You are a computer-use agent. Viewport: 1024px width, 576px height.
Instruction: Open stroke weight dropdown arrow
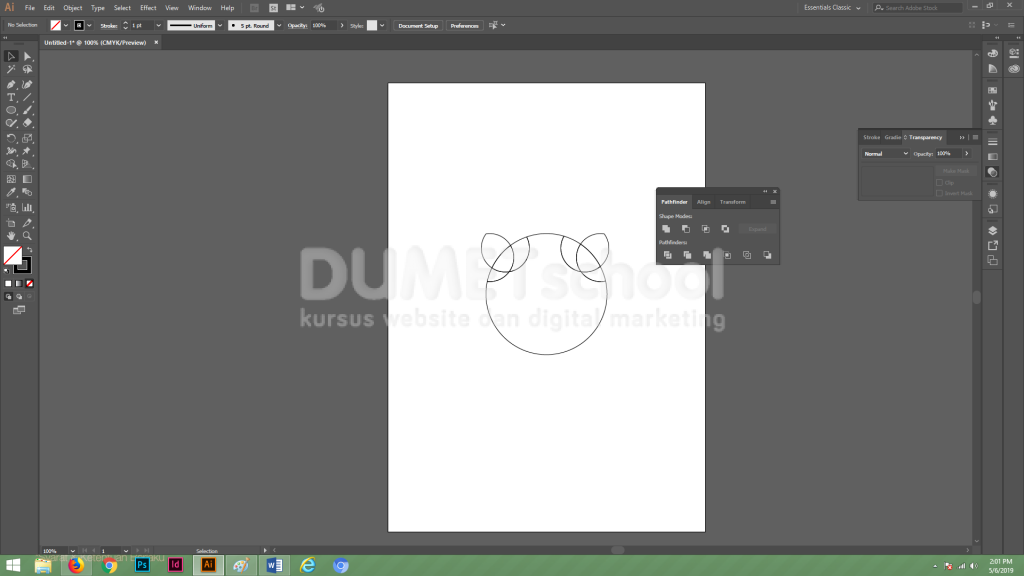[x=158, y=25]
